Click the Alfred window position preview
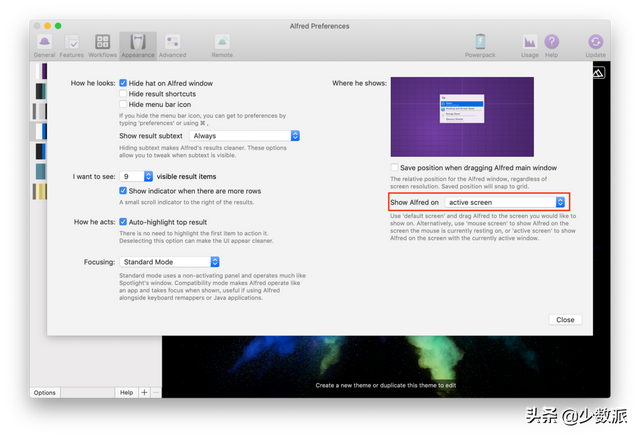The image size is (640, 437). click(462, 117)
